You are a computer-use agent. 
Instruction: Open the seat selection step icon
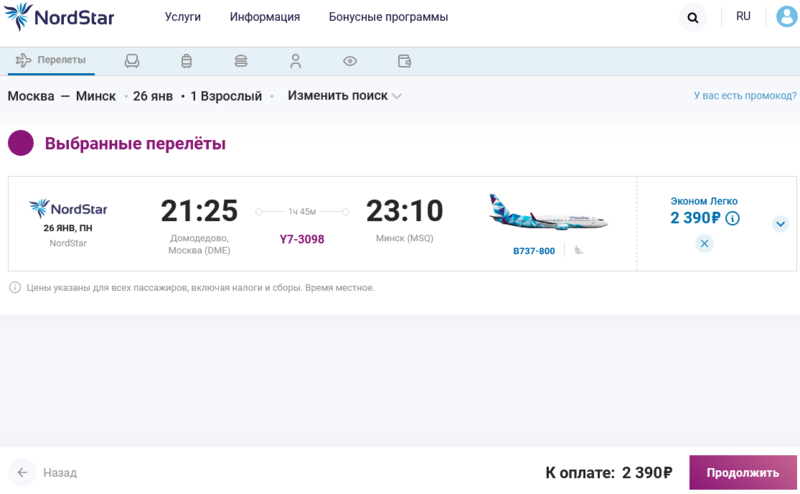(132, 61)
